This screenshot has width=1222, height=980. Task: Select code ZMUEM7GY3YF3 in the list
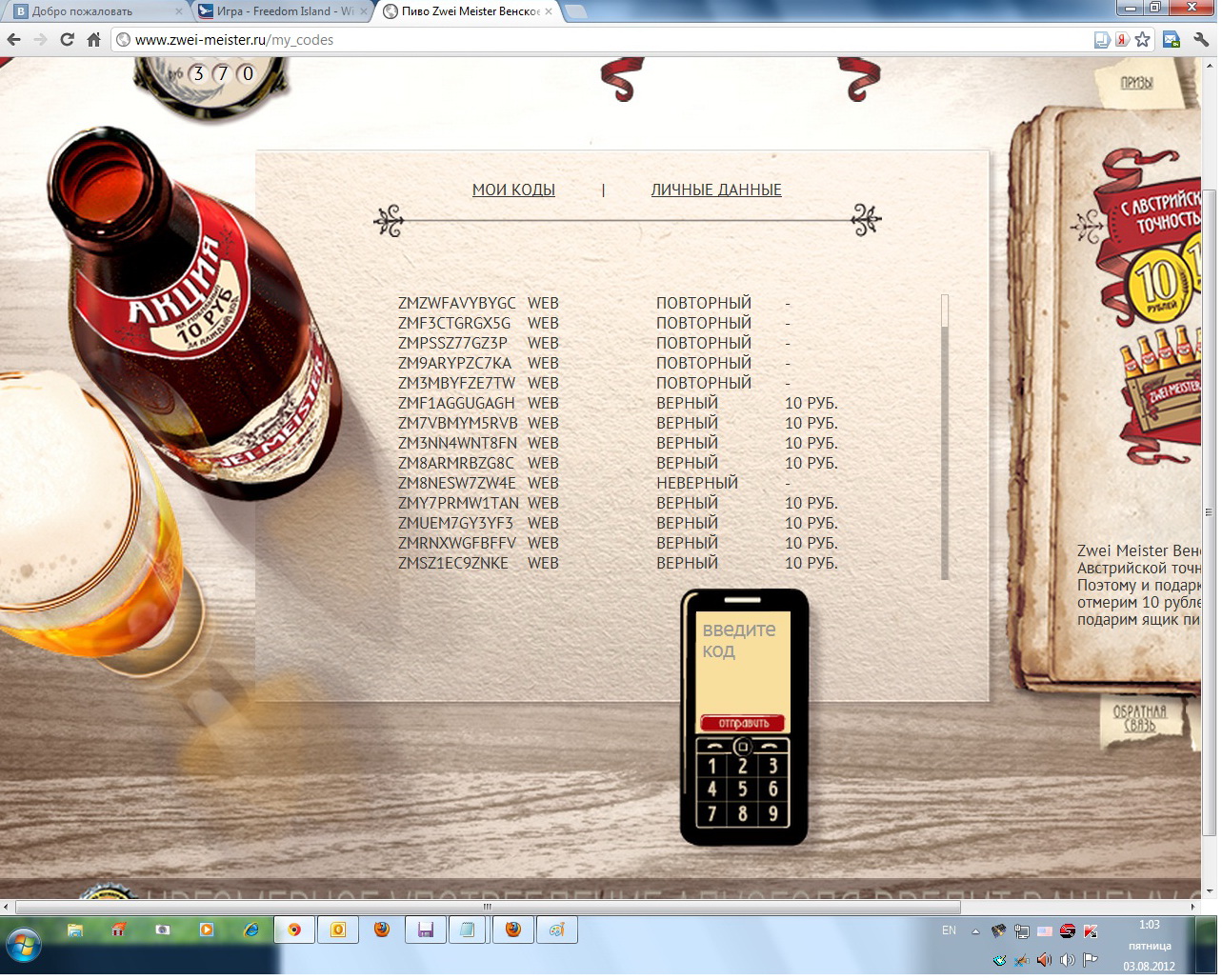point(456,524)
